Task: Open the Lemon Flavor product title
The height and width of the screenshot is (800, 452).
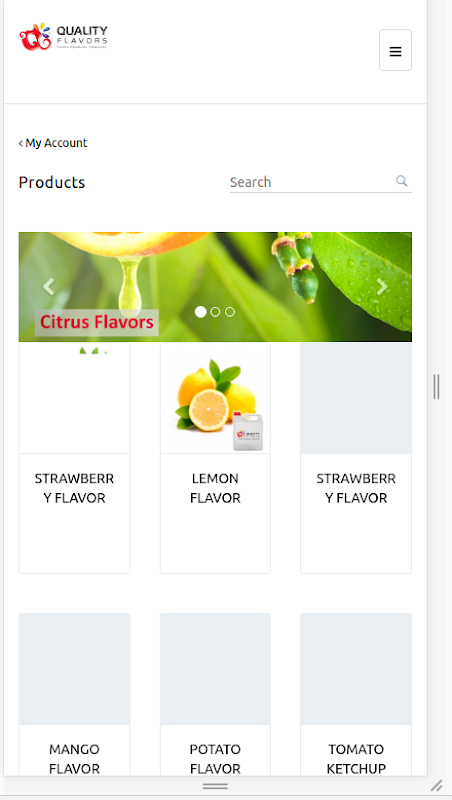Action: coord(215,488)
